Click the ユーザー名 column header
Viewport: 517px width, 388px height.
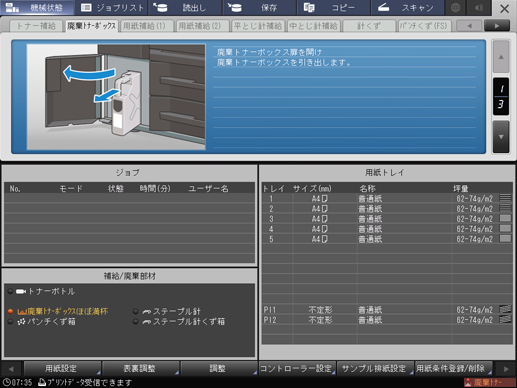click(209, 189)
